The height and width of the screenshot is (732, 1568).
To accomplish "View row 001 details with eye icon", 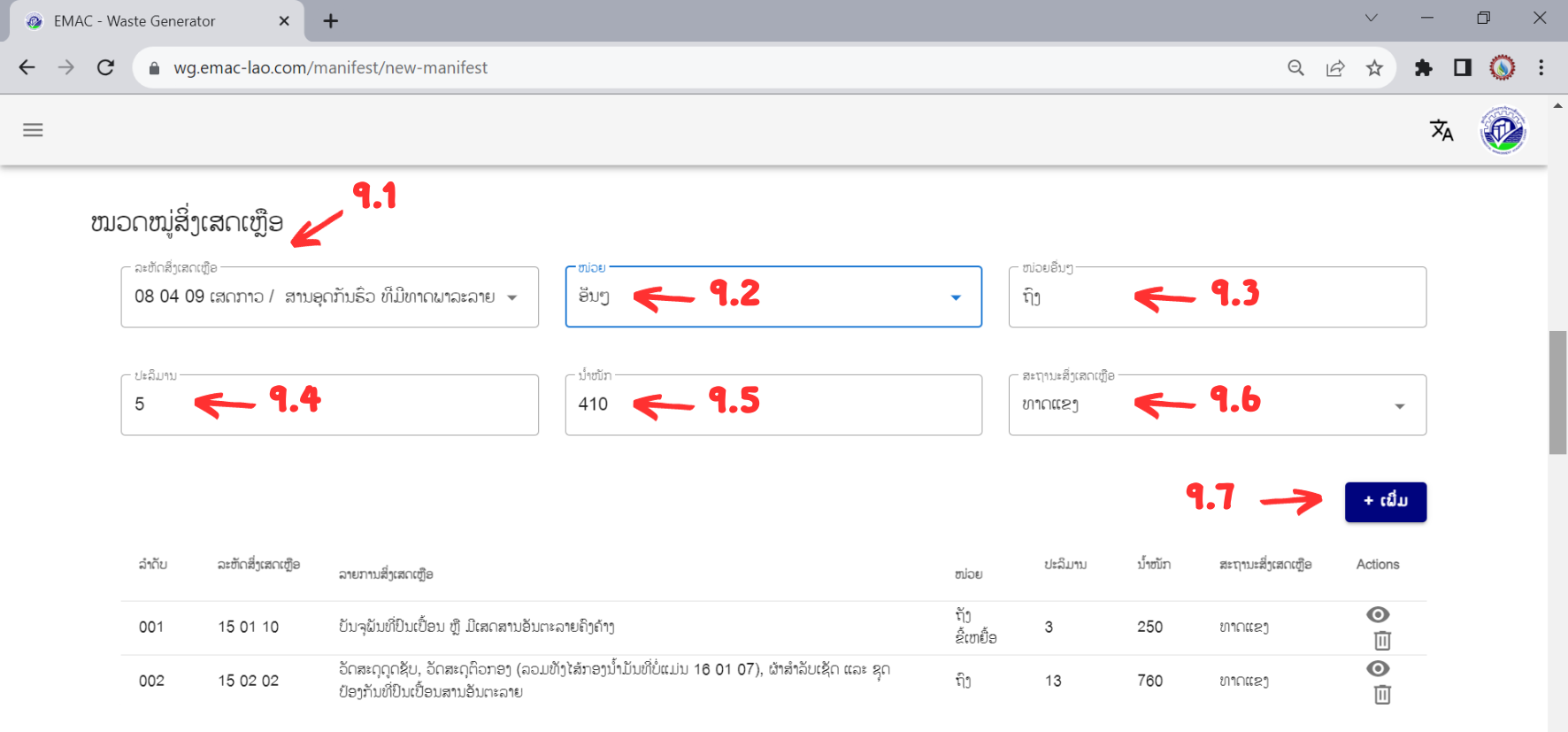I will coord(1378,614).
